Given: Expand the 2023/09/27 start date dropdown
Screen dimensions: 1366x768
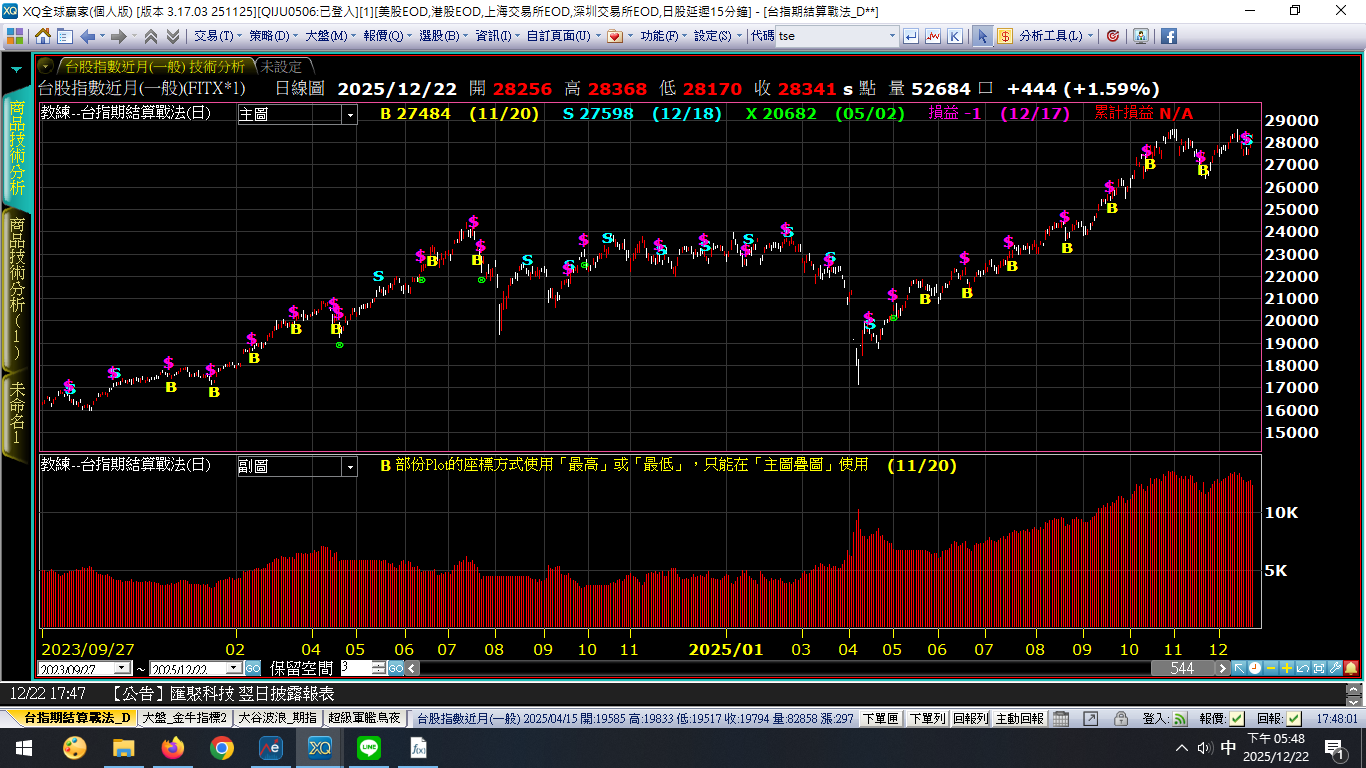Looking at the screenshot, I should pyautogui.click(x=122, y=668).
